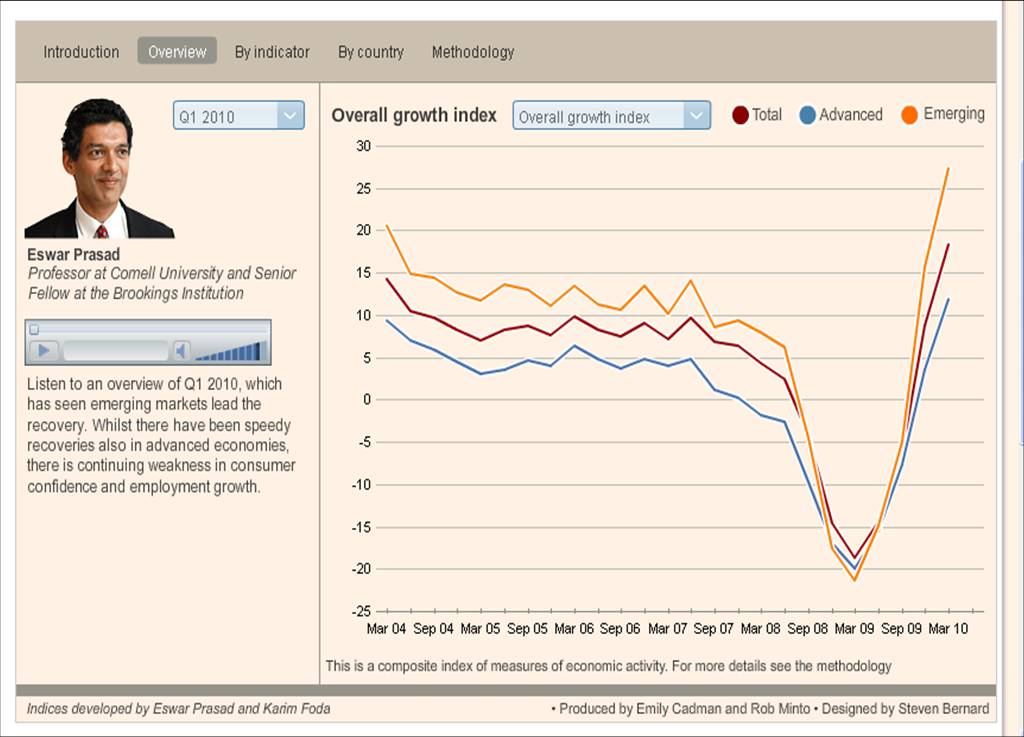This screenshot has width=1024, height=737.
Task: Go to the By country tab
Action: click(x=371, y=52)
